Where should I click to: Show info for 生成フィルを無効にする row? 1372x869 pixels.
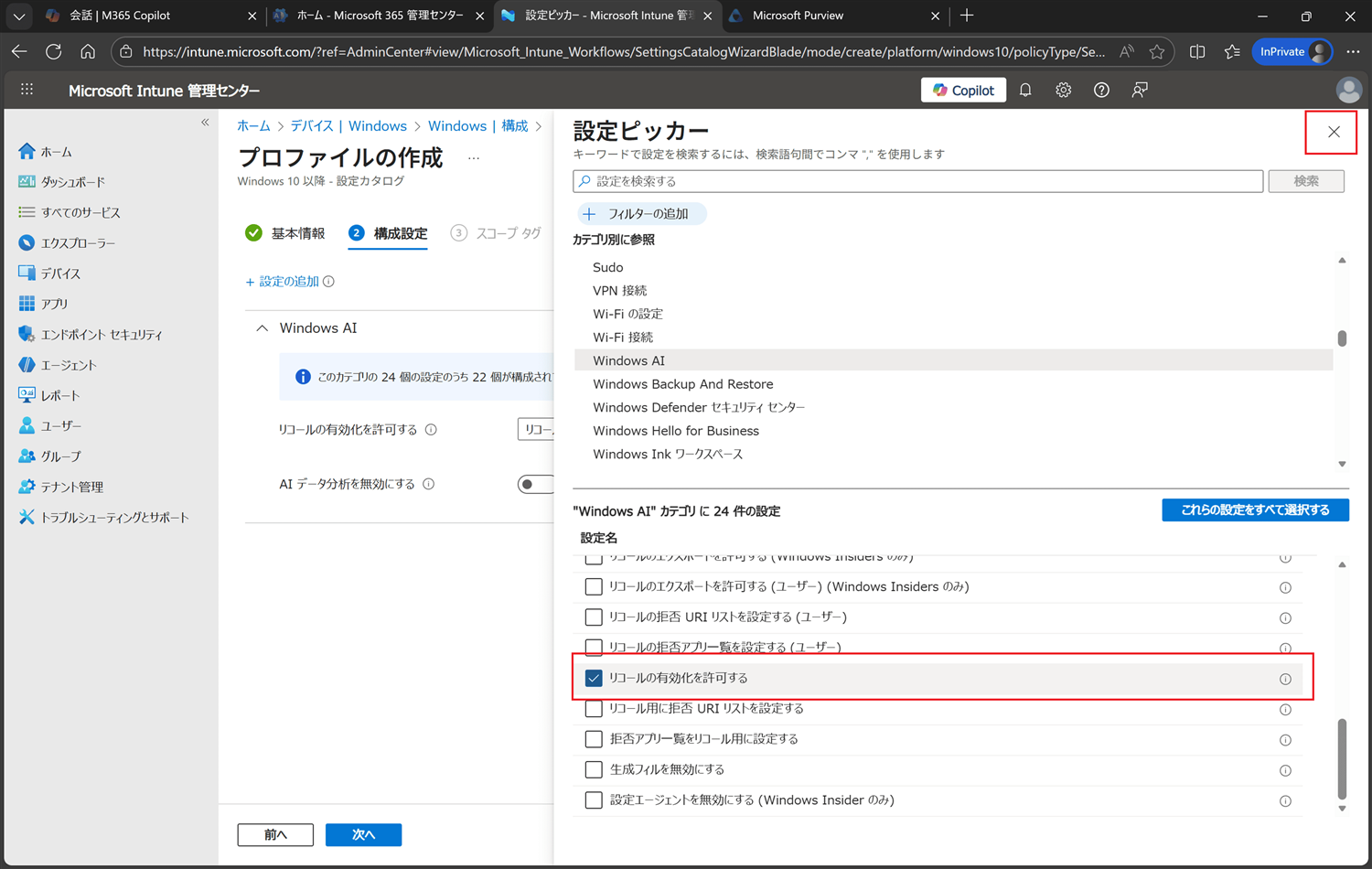click(x=1285, y=770)
